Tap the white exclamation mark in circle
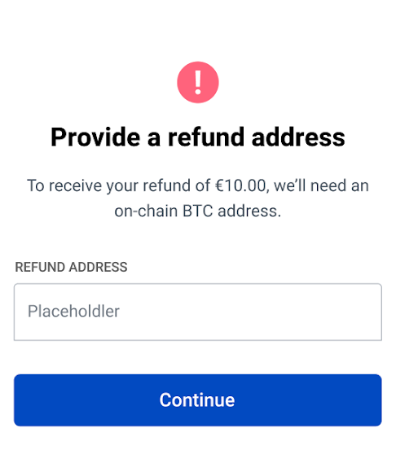 click(x=198, y=82)
